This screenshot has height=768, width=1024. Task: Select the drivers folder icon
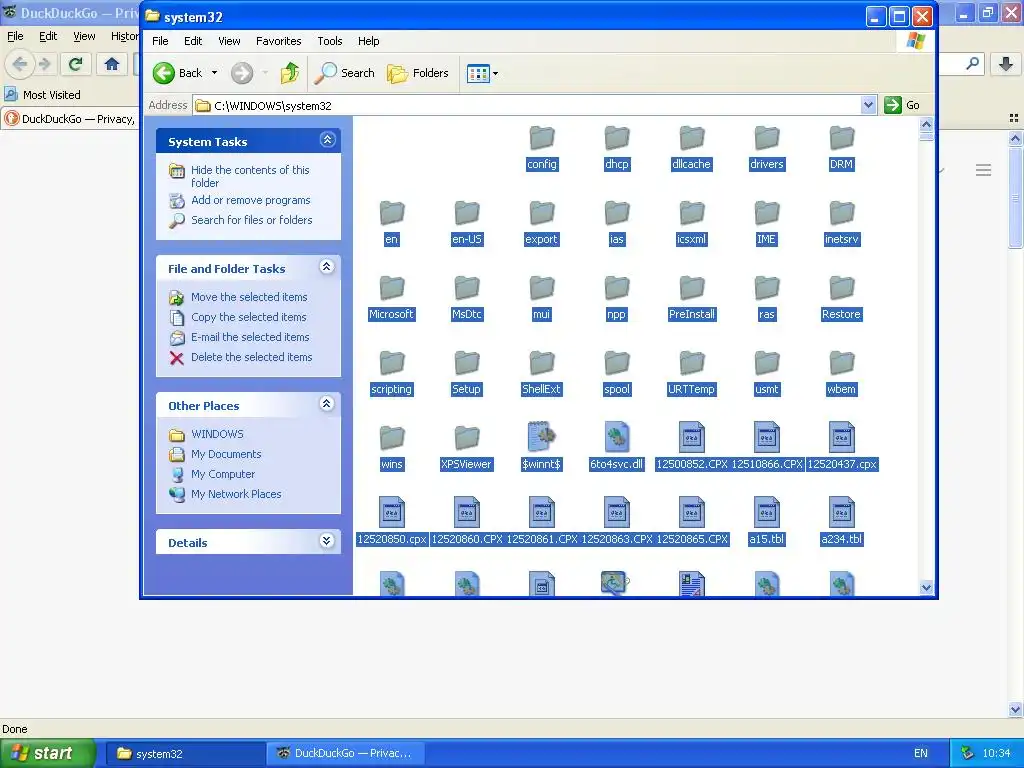[x=767, y=138]
